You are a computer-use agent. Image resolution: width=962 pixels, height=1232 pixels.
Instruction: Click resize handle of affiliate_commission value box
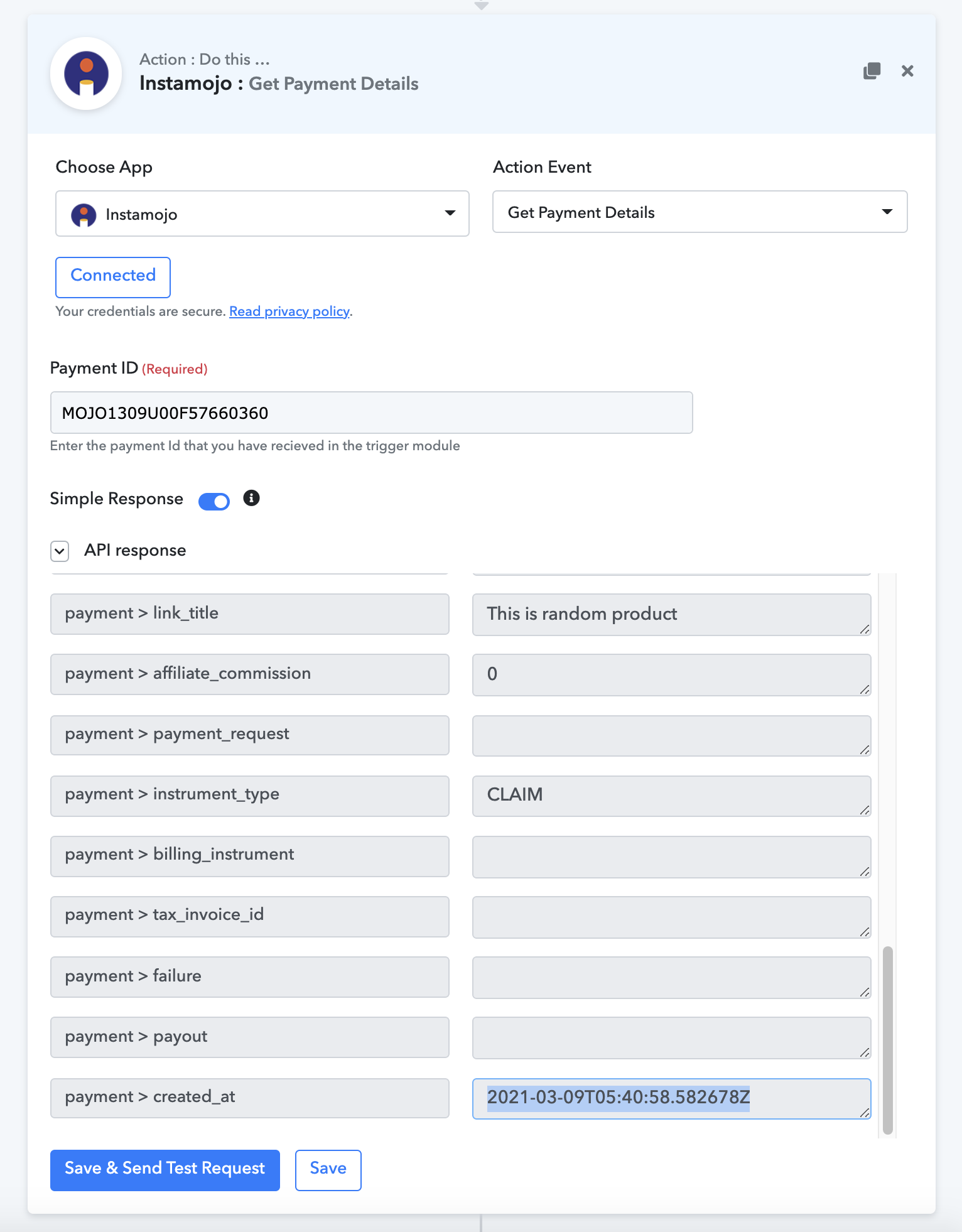[x=865, y=689]
